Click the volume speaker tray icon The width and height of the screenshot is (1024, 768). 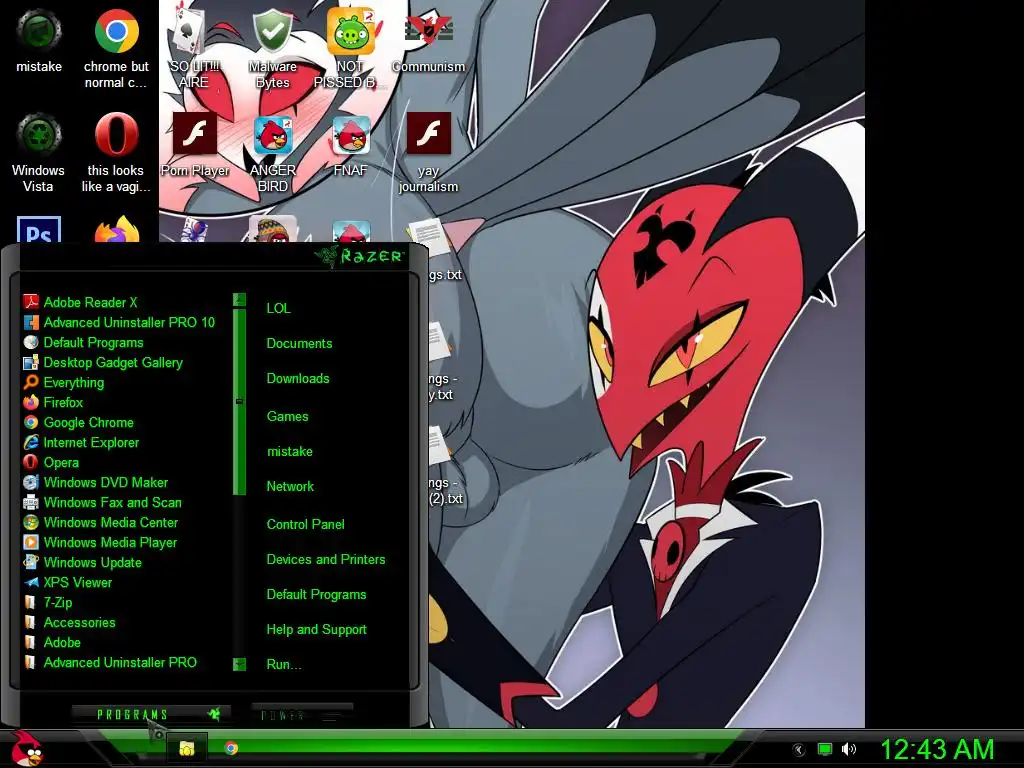click(848, 749)
